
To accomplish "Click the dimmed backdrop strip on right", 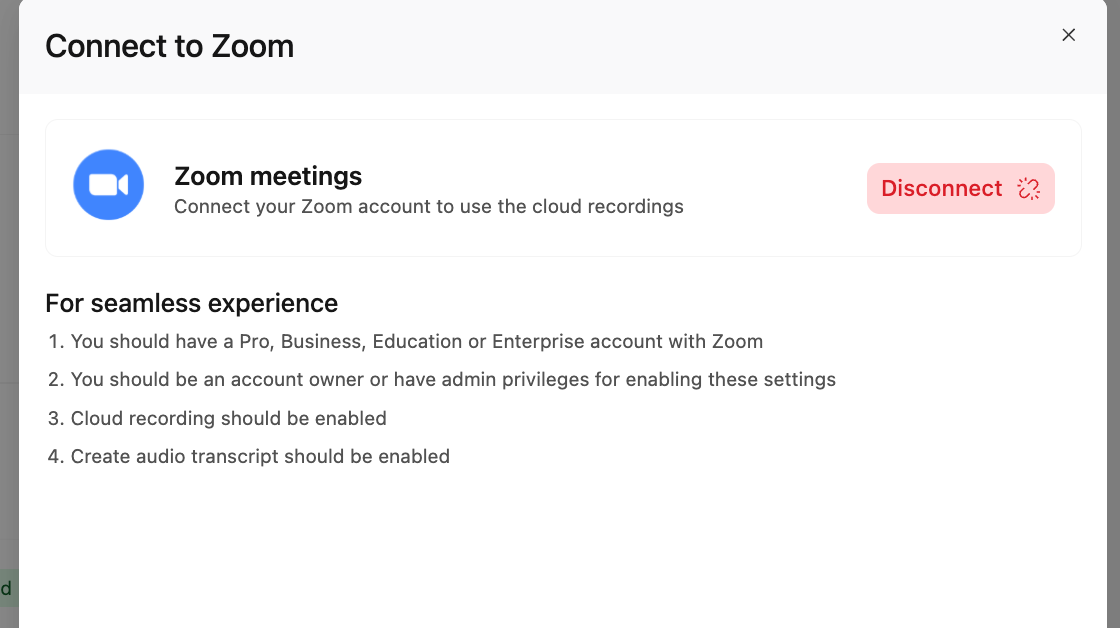I will click(1114, 314).
